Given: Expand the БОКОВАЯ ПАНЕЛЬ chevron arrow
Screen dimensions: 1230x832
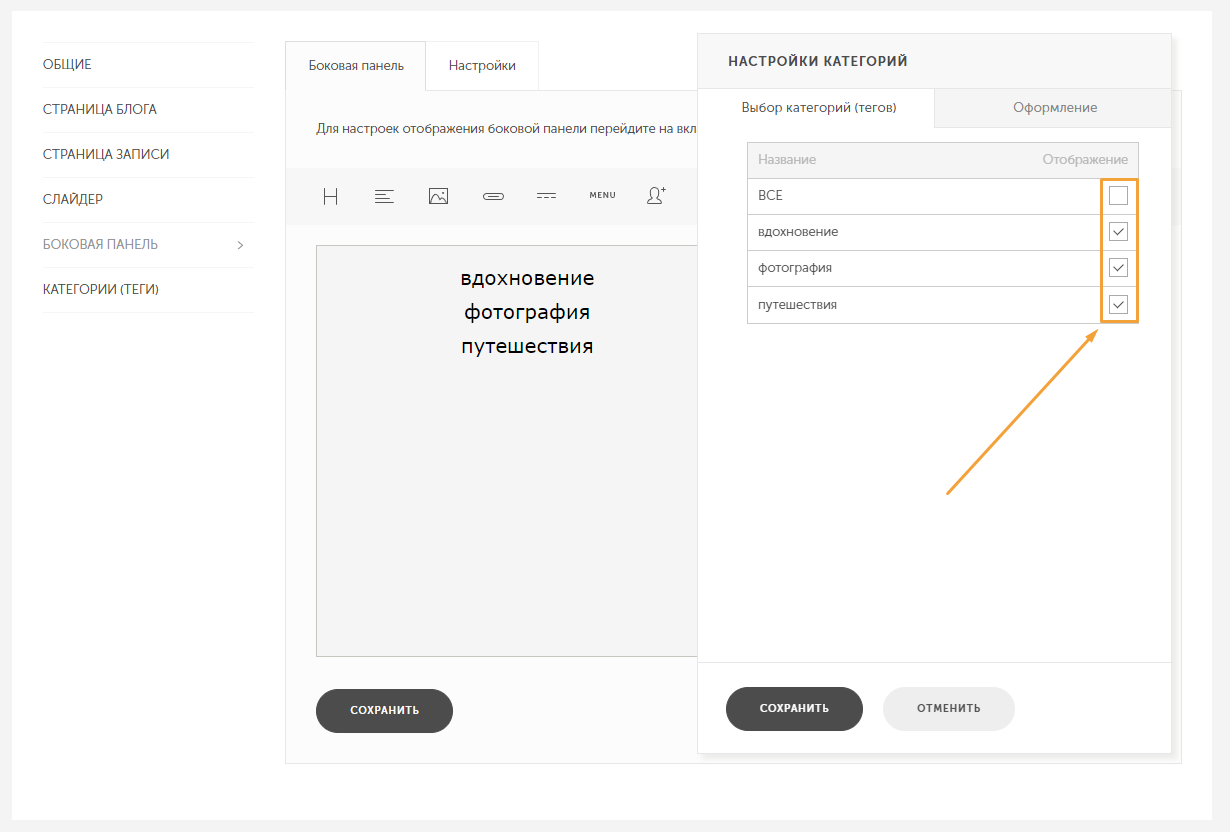Looking at the screenshot, I should tap(240, 245).
